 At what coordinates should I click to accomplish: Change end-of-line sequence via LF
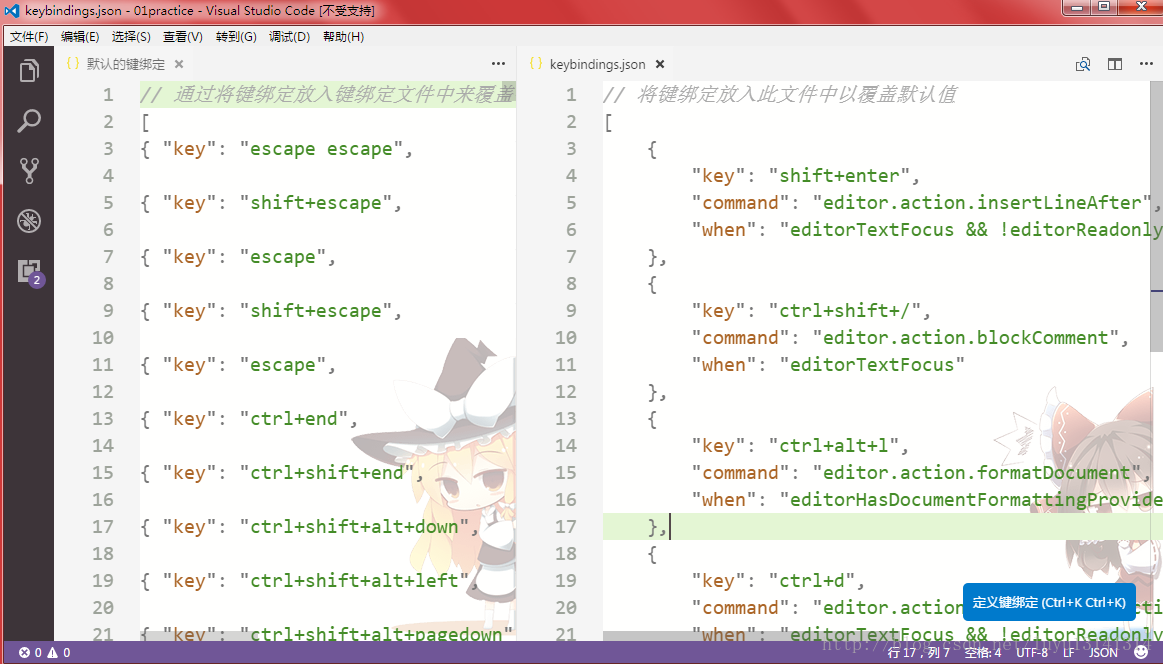click(x=1069, y=653)
